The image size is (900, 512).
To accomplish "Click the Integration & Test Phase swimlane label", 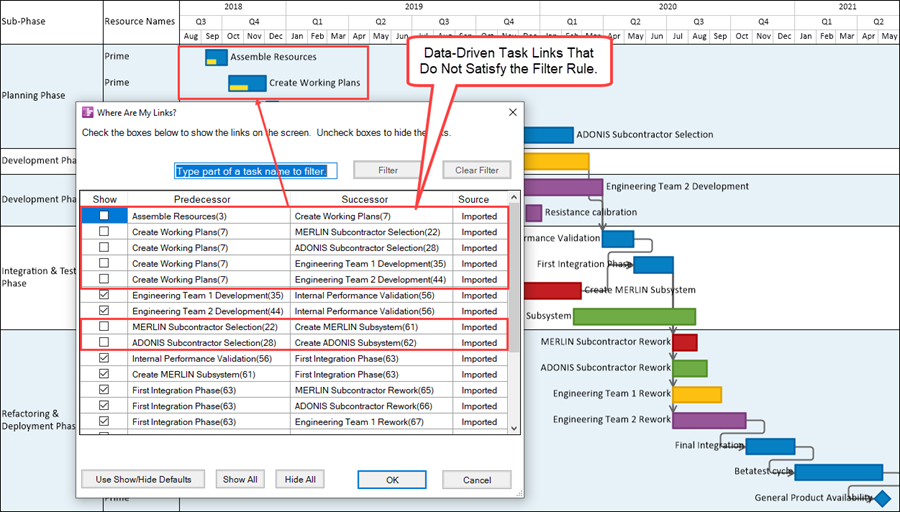I will click(39, 277).
